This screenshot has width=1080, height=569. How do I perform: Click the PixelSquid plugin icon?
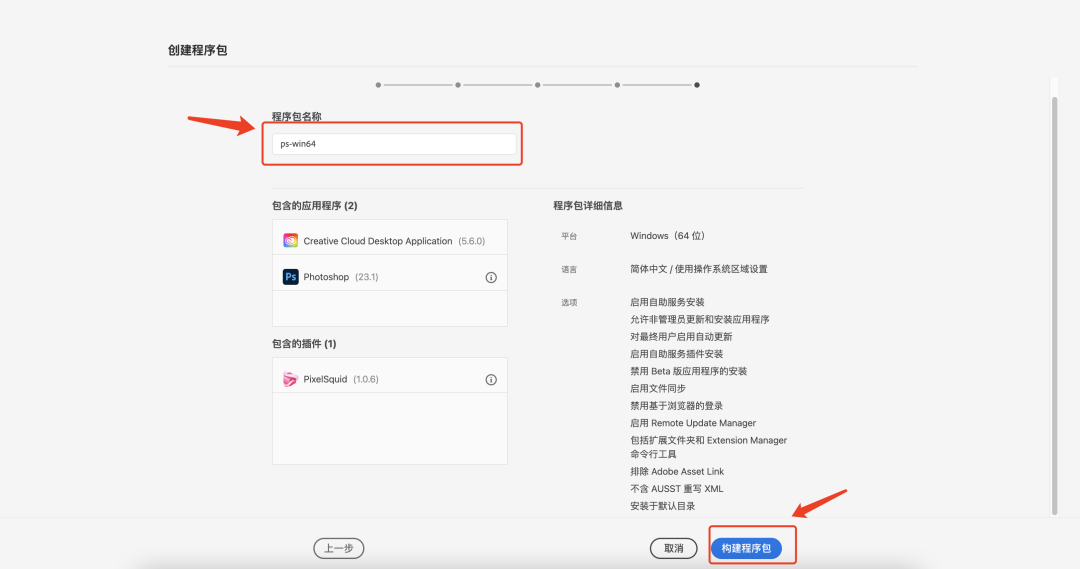[x=291, y=379]
